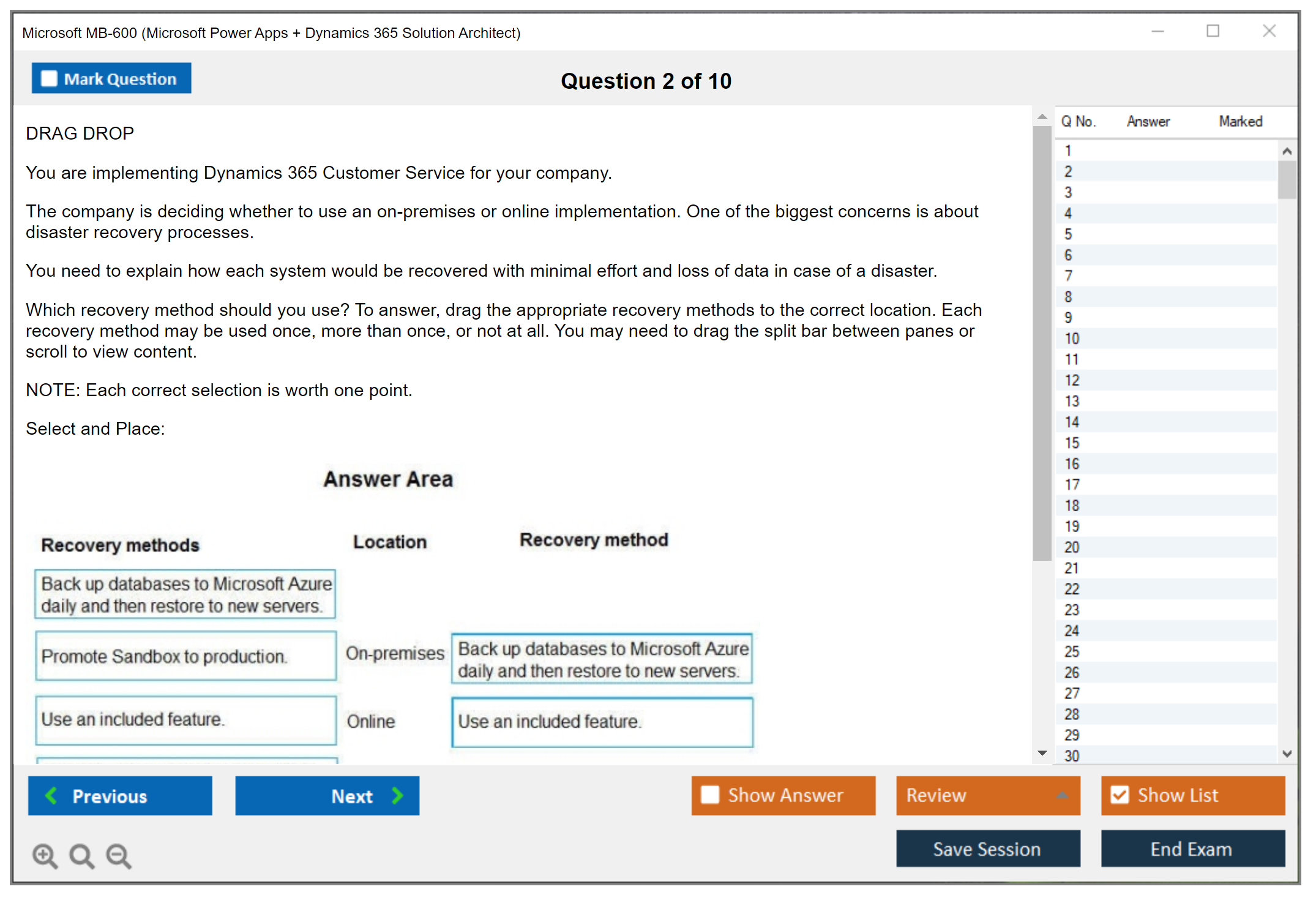Click the left chevron on Previous

click(51, 795)
